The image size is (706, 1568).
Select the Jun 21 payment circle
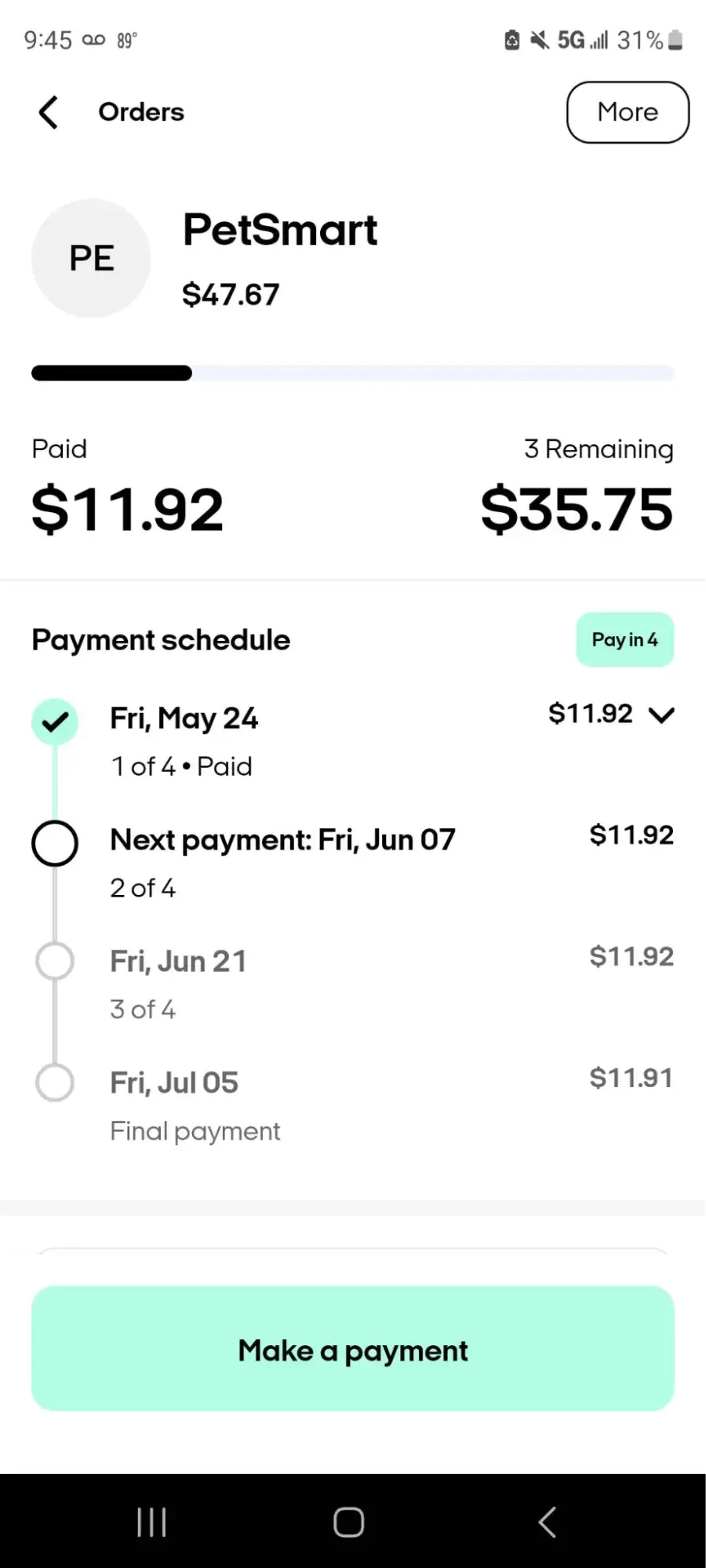55,961
